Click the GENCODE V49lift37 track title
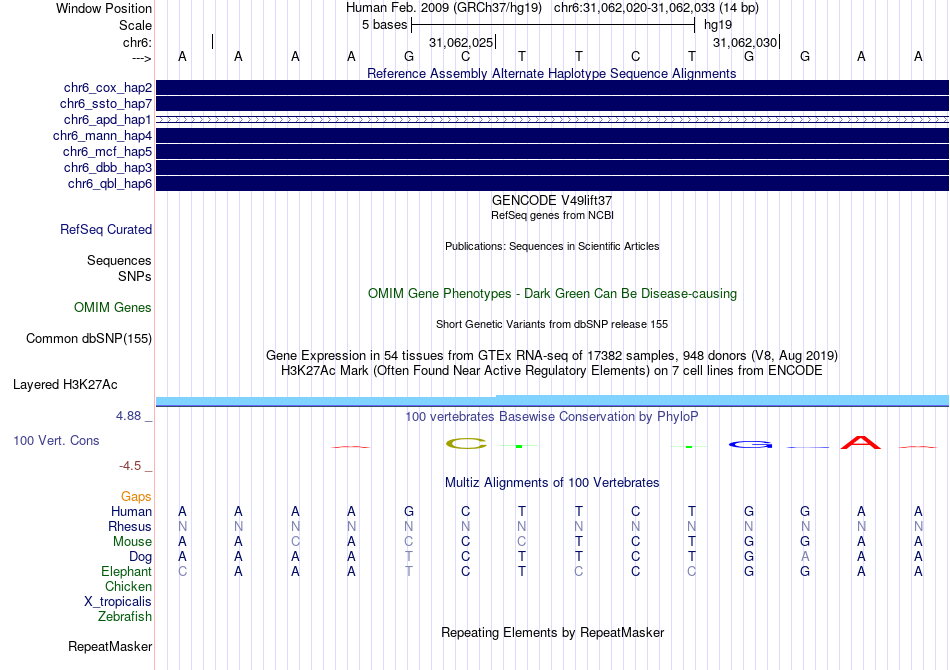Image resolution: width=950 pixels, height=670 pixels. (552, 200)
